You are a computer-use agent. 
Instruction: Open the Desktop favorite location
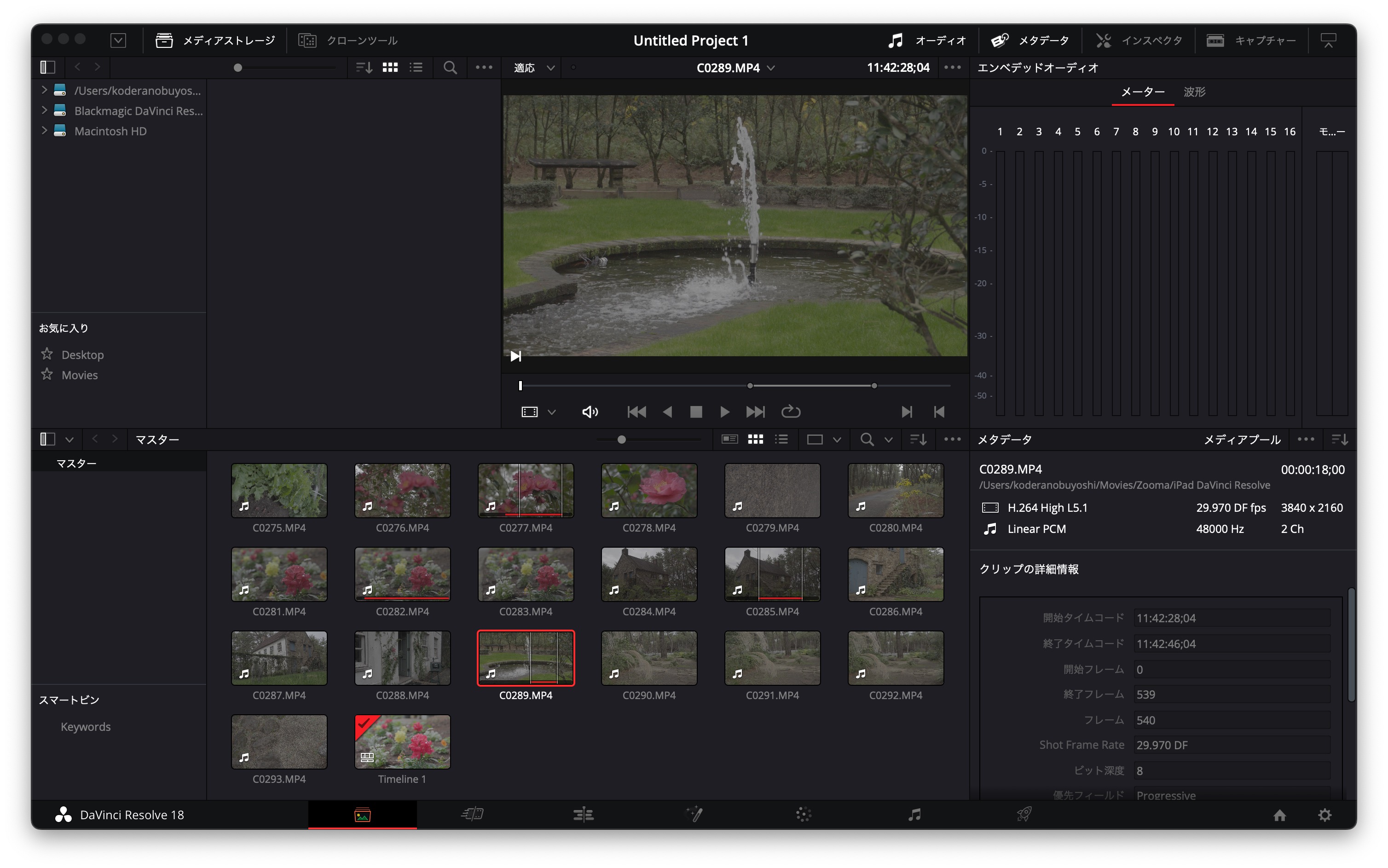[x=83, y=355]
